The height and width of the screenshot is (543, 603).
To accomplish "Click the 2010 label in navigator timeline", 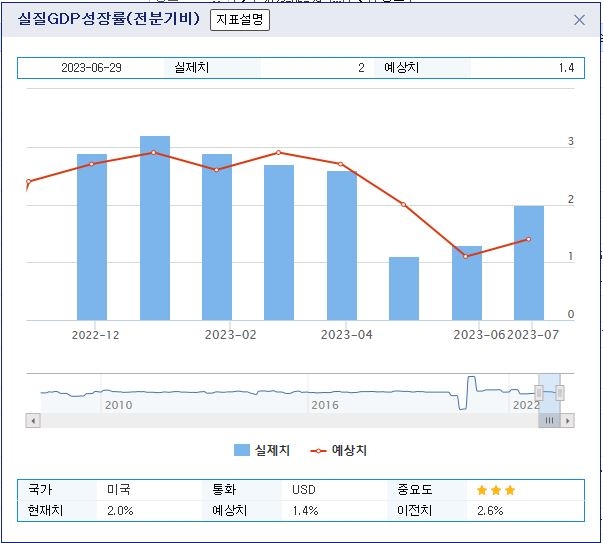I will pyautogui.click(x=118, y=405).
